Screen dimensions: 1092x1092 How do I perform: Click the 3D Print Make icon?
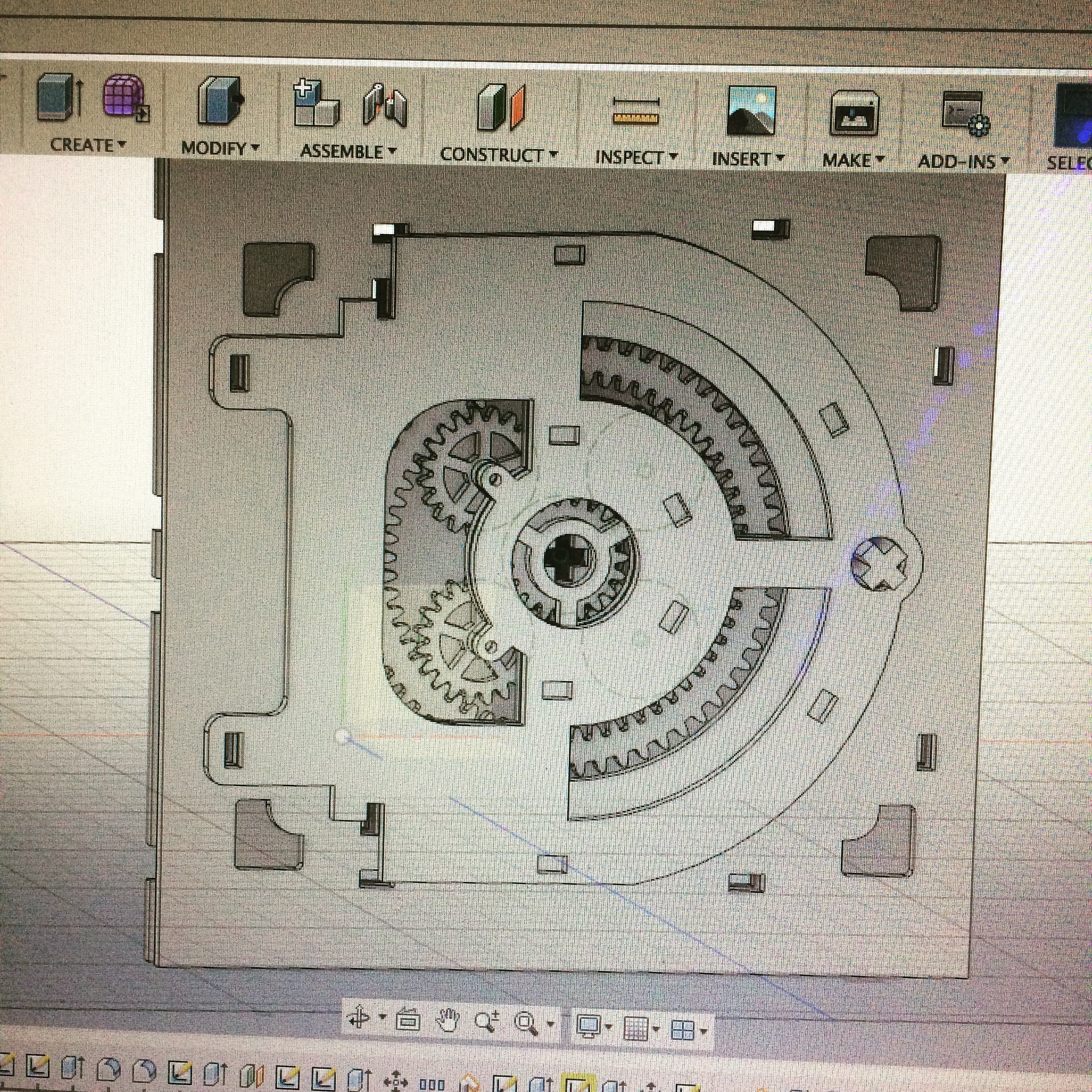tap(853, 113)
